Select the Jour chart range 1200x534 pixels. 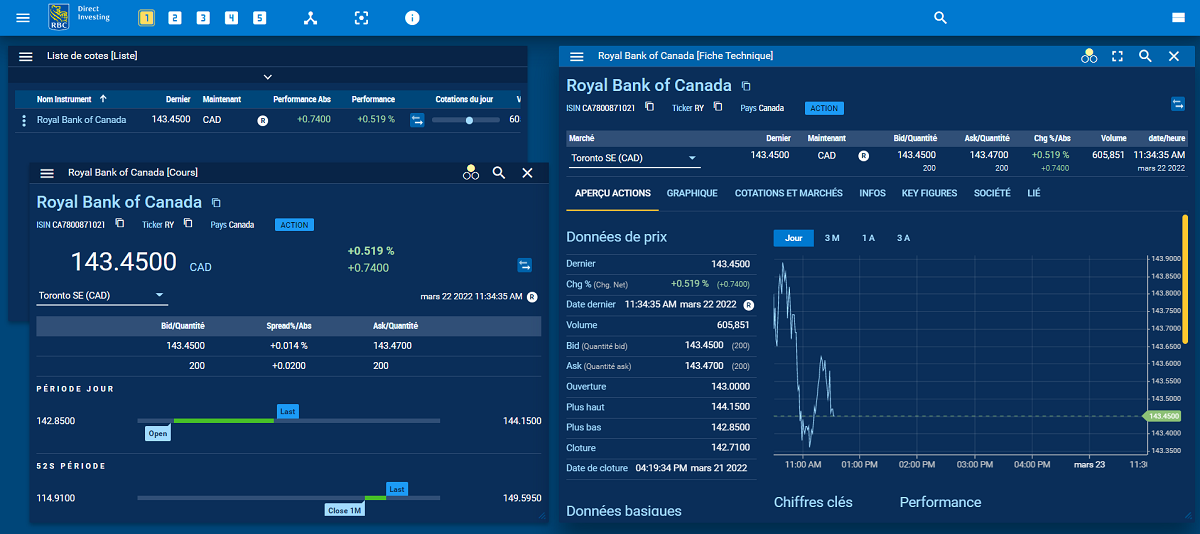click(794, 238)
